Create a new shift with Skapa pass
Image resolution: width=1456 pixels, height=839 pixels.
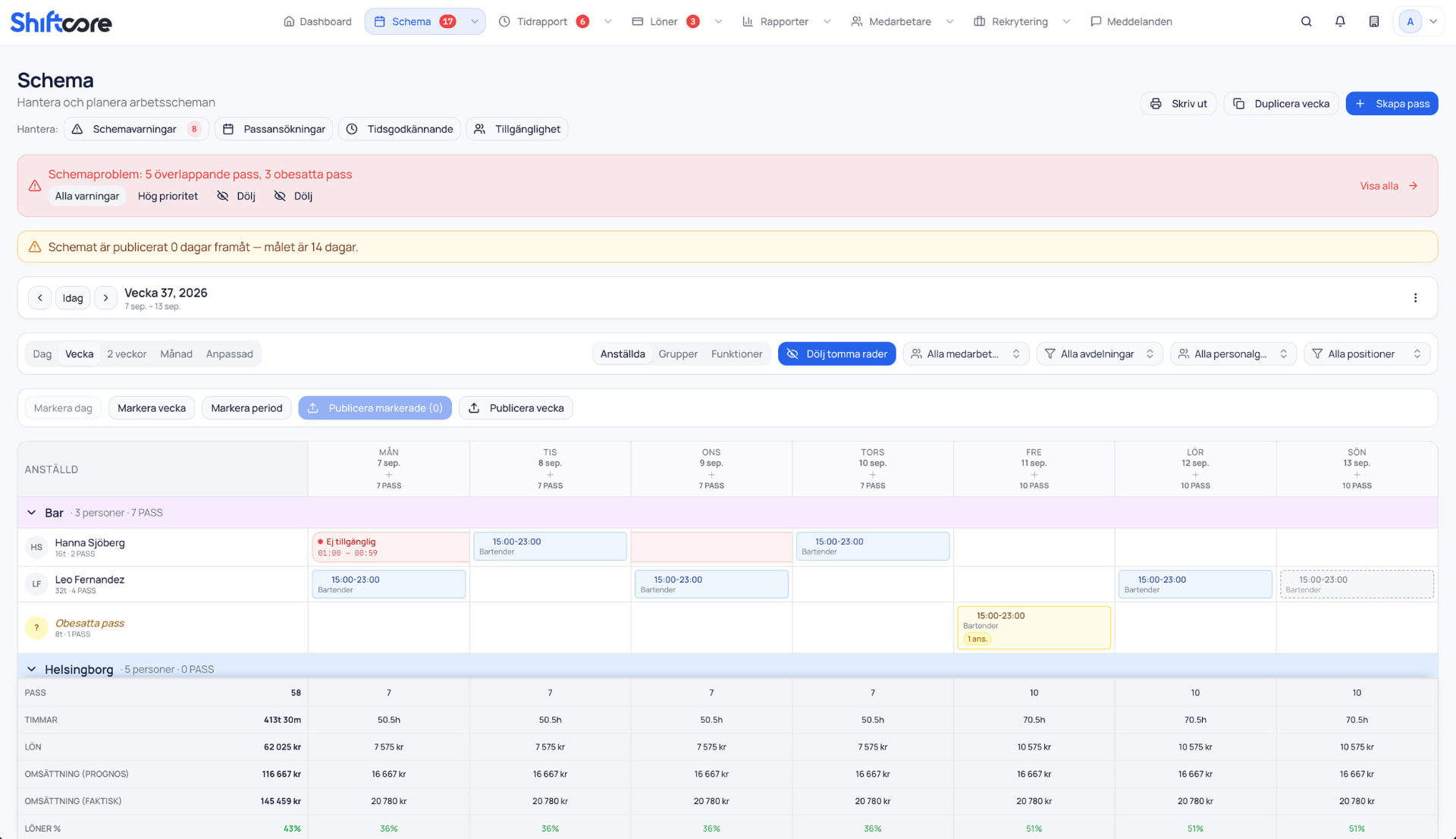click(x=1392, y=104)
